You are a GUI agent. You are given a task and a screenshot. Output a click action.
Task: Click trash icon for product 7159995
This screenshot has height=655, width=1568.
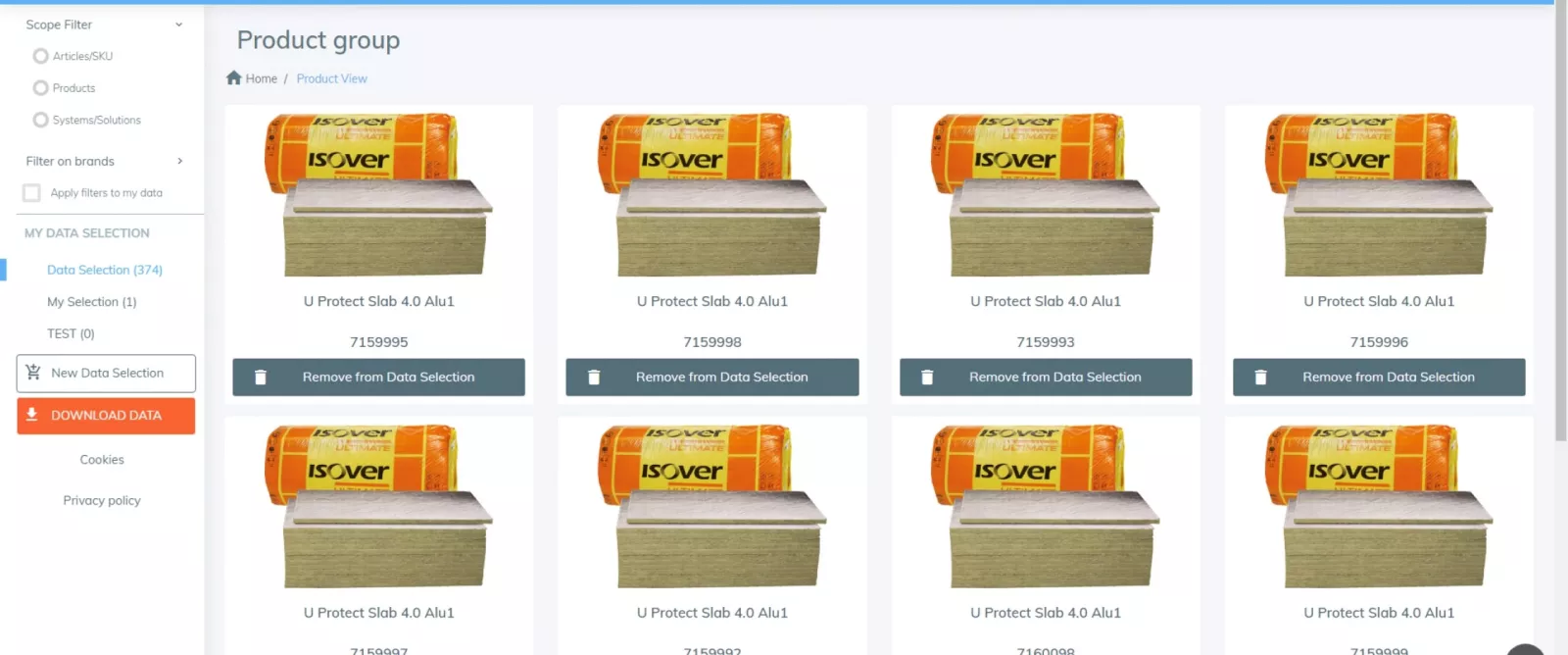pos(261,378)
